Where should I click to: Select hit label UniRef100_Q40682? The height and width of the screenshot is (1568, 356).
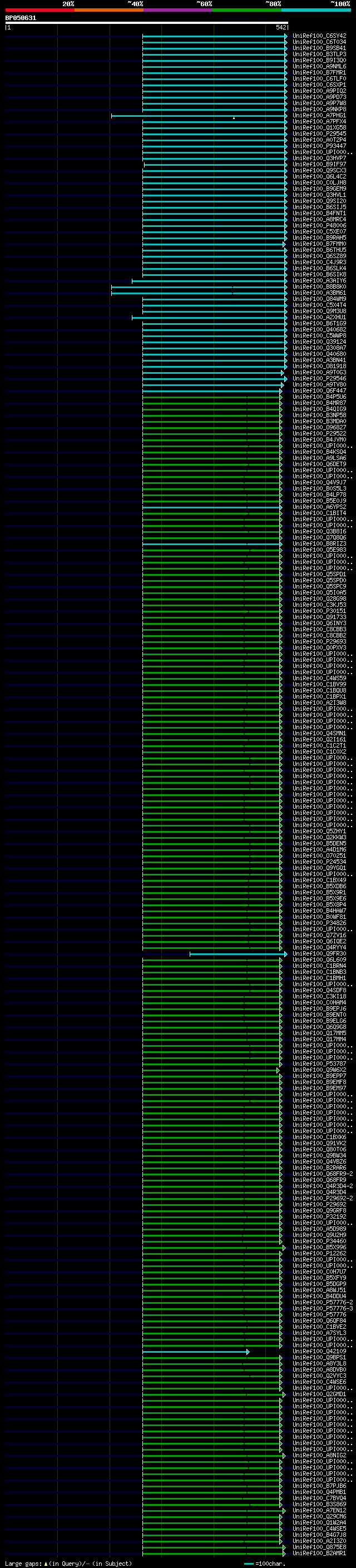319,330
